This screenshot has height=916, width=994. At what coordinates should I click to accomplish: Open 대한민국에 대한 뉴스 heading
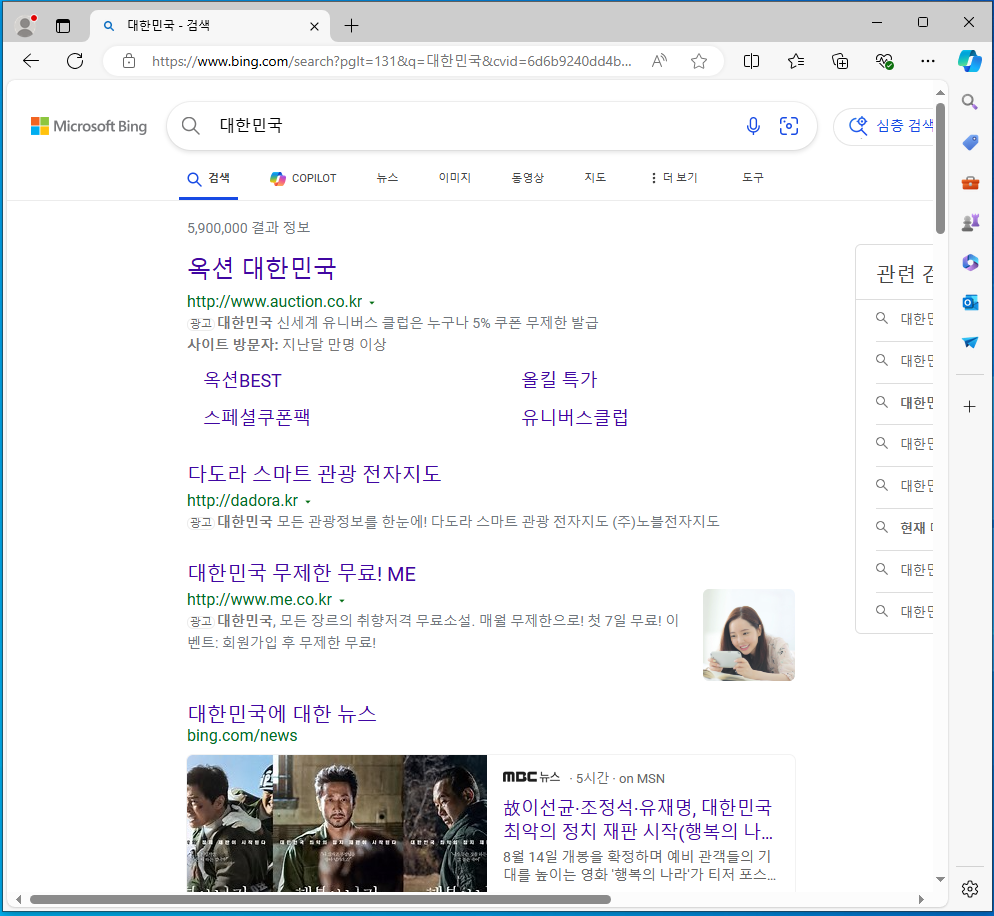[282, 714]
